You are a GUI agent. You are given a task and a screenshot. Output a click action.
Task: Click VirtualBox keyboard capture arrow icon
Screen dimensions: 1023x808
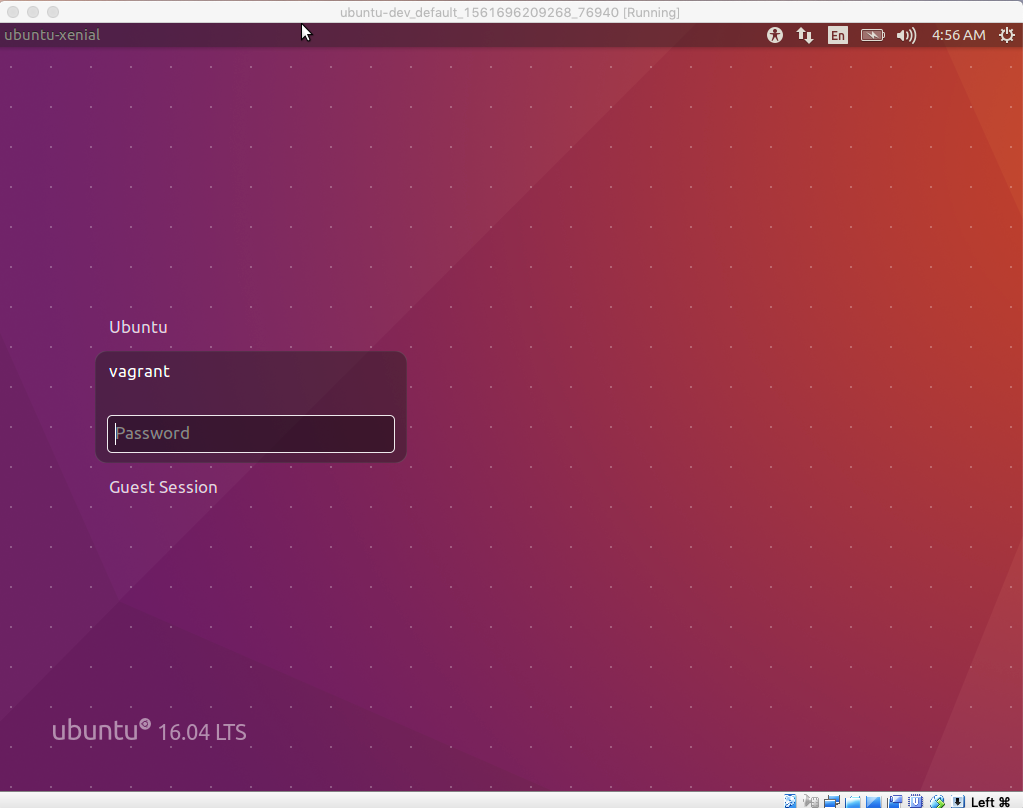pyautogui.click(x=958, y=801)
